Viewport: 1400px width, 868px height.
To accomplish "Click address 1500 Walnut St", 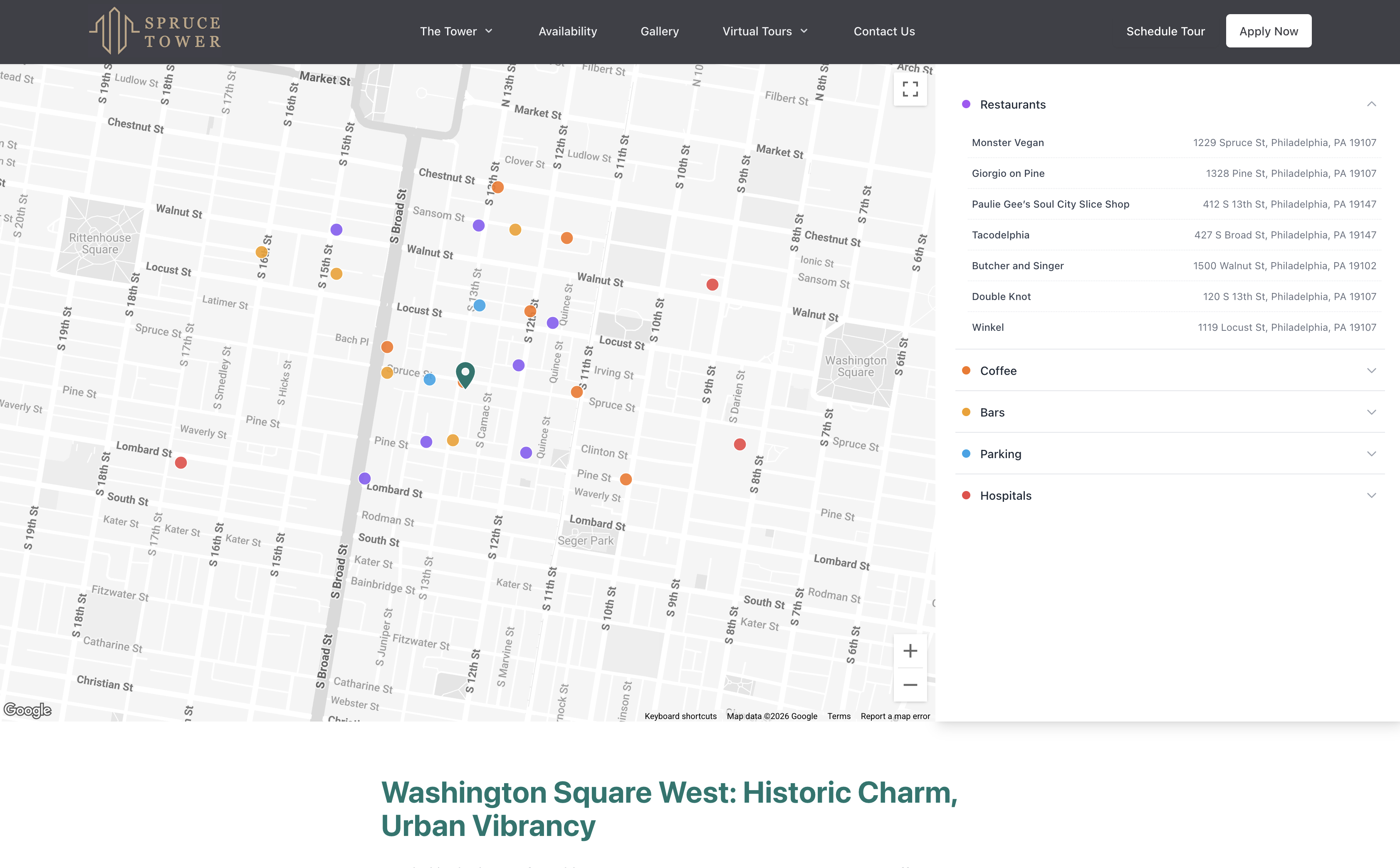I will (1285, 266).
